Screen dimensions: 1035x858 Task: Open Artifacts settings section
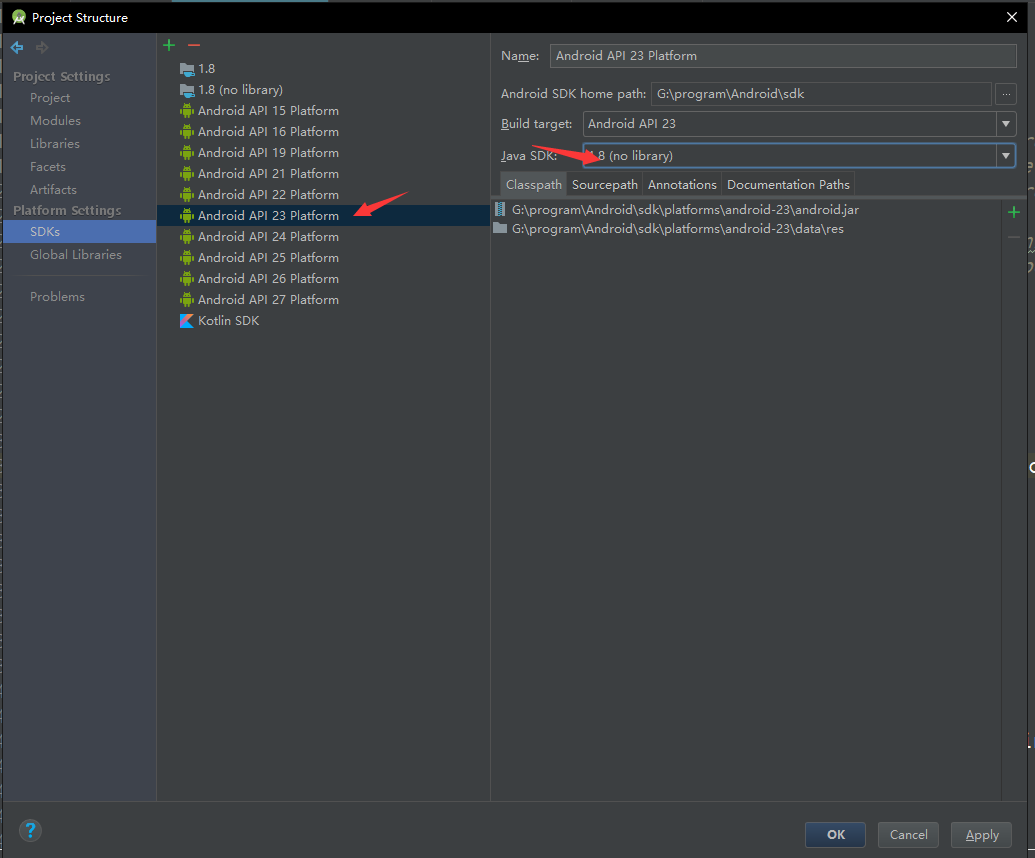point(53,189)
